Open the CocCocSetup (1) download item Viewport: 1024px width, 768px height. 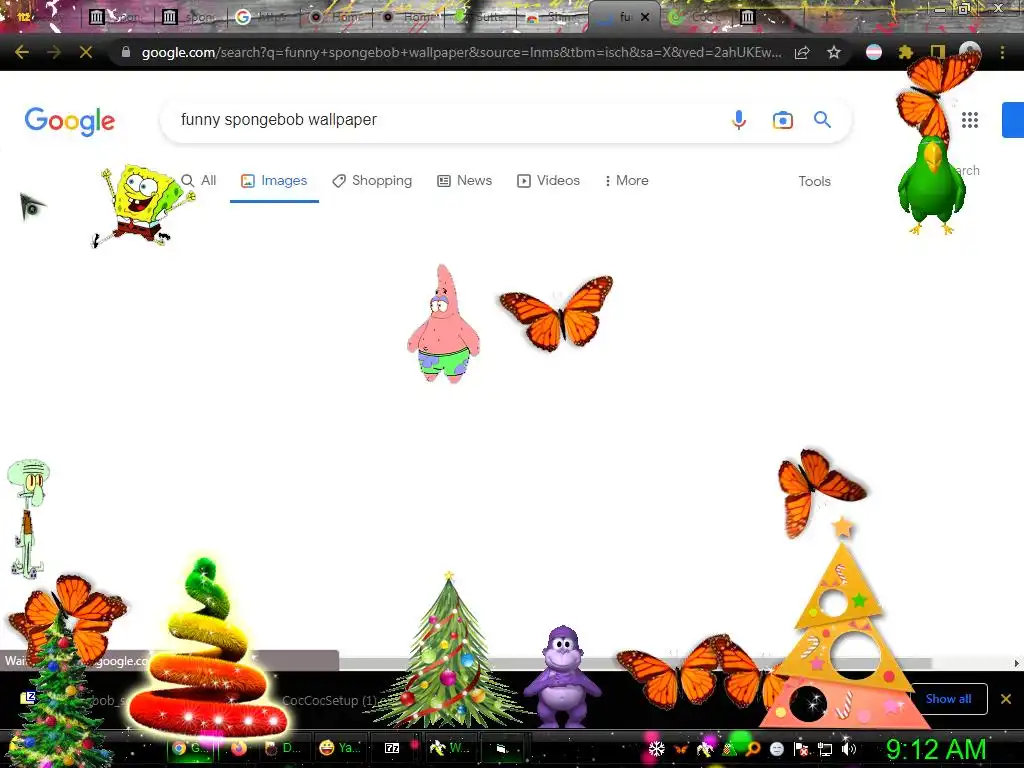point(330,700)
